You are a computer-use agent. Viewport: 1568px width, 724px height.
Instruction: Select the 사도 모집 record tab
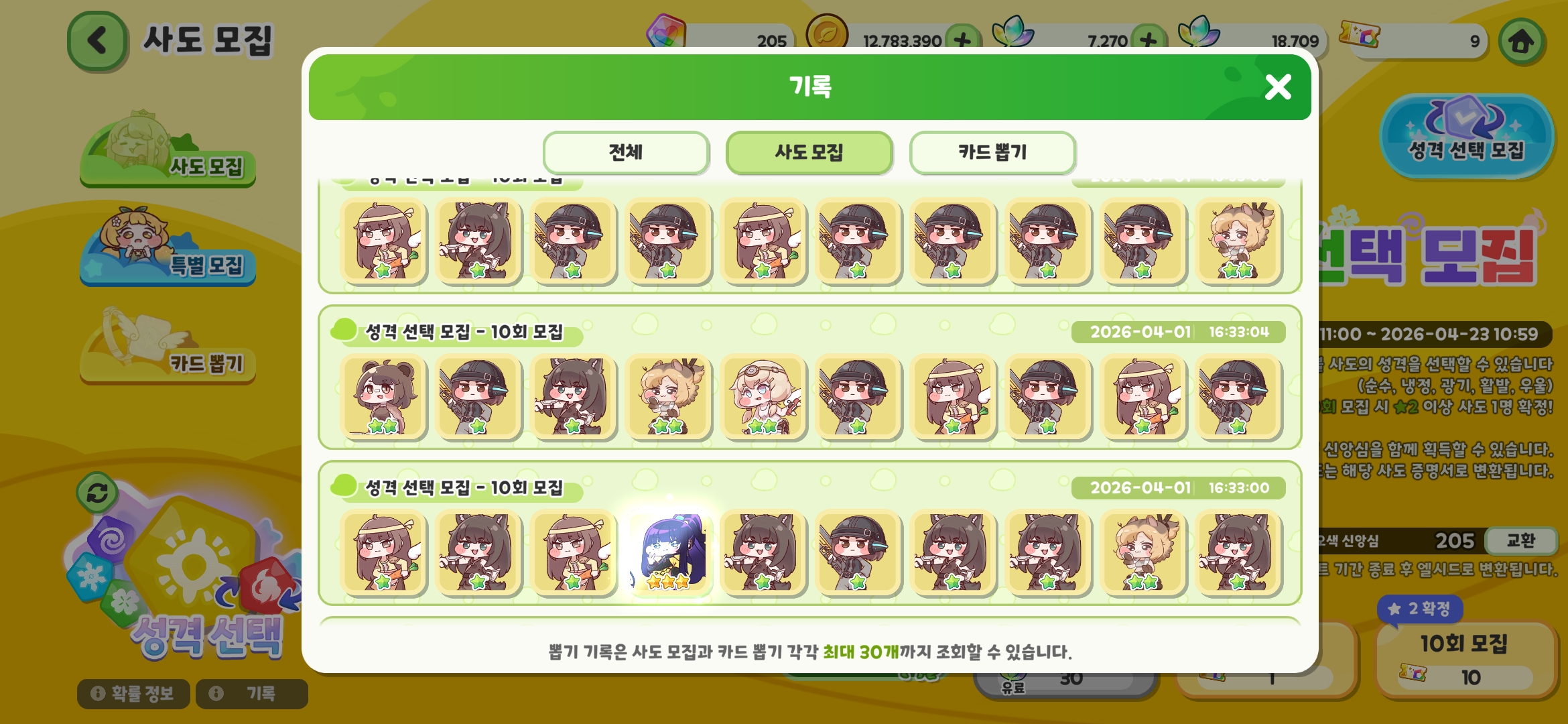click(x=809, y=152)
